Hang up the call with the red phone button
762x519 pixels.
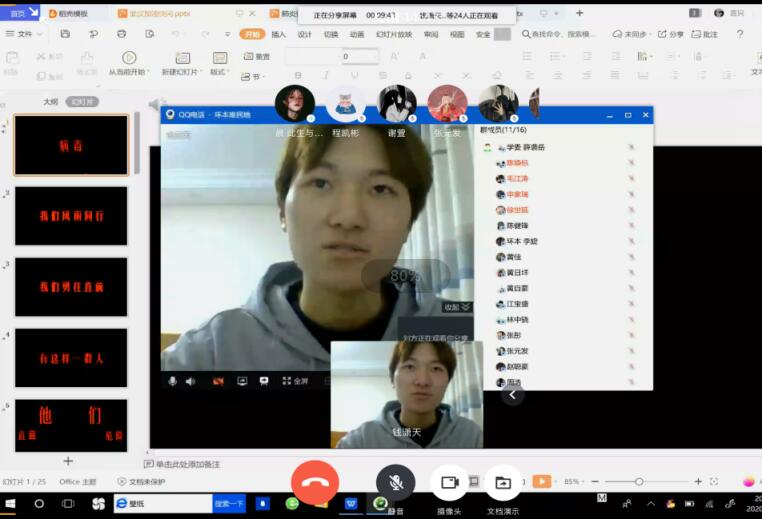[x=315, y=482]
